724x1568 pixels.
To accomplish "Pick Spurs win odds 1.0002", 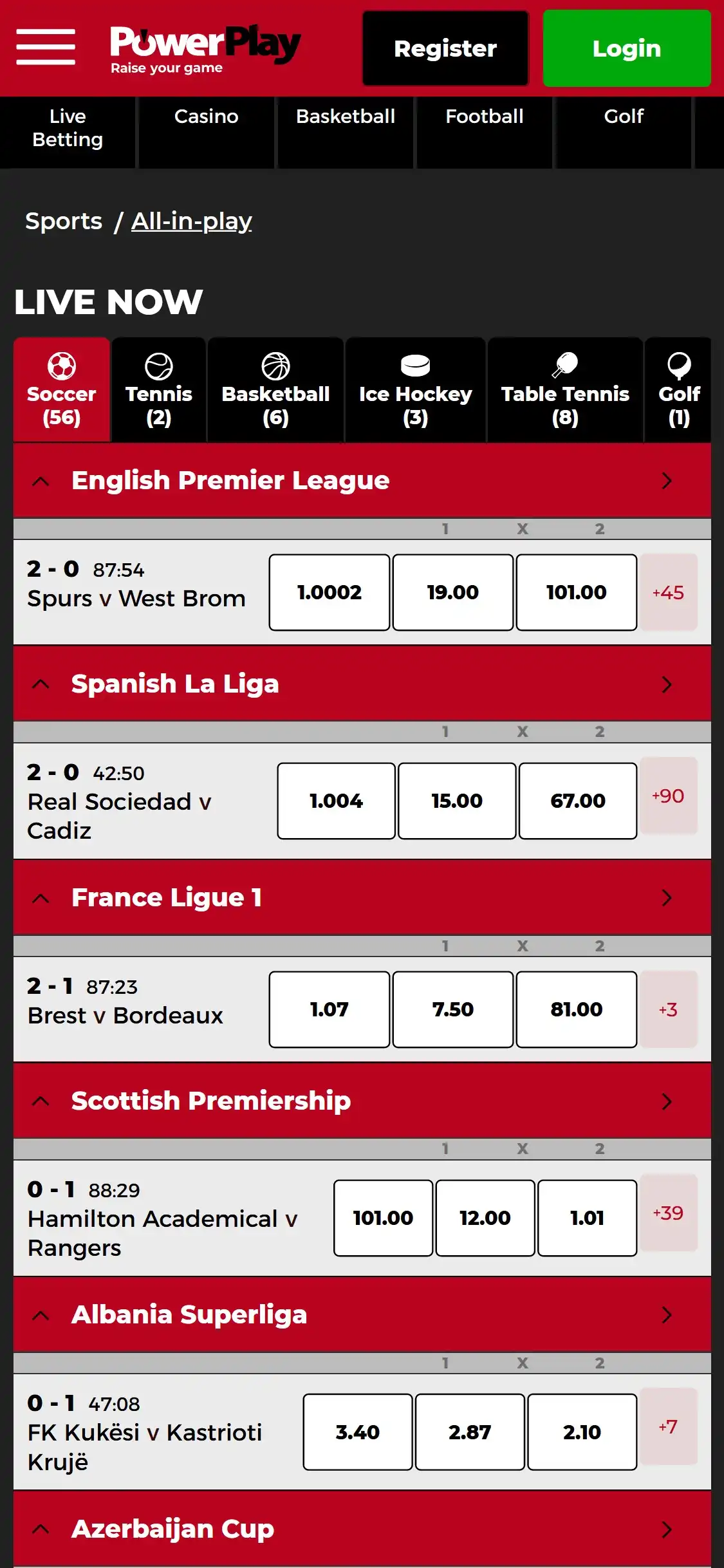I will point(329,592).
